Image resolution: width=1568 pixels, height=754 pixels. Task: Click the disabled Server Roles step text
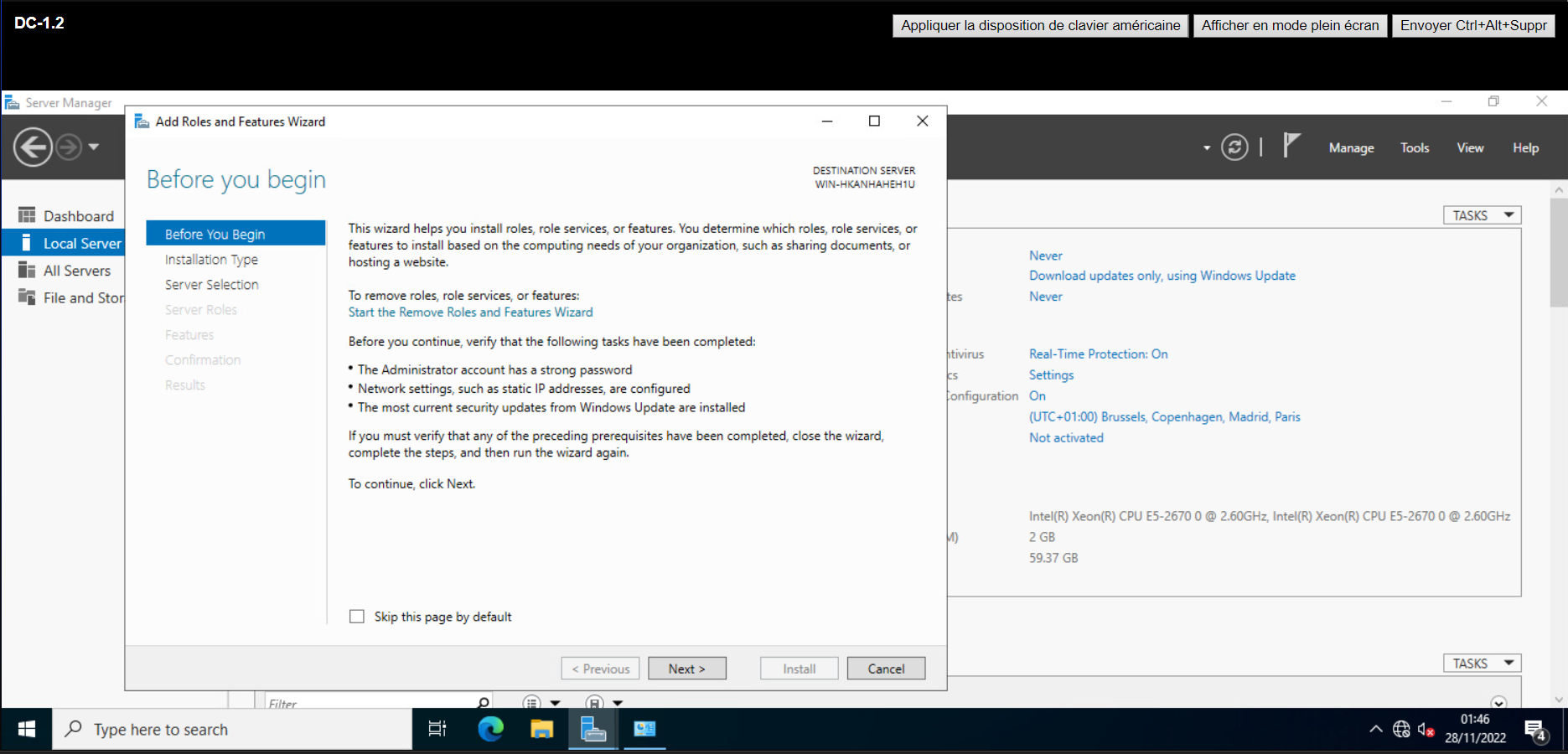pyautogui.click(x=201, y=310)
